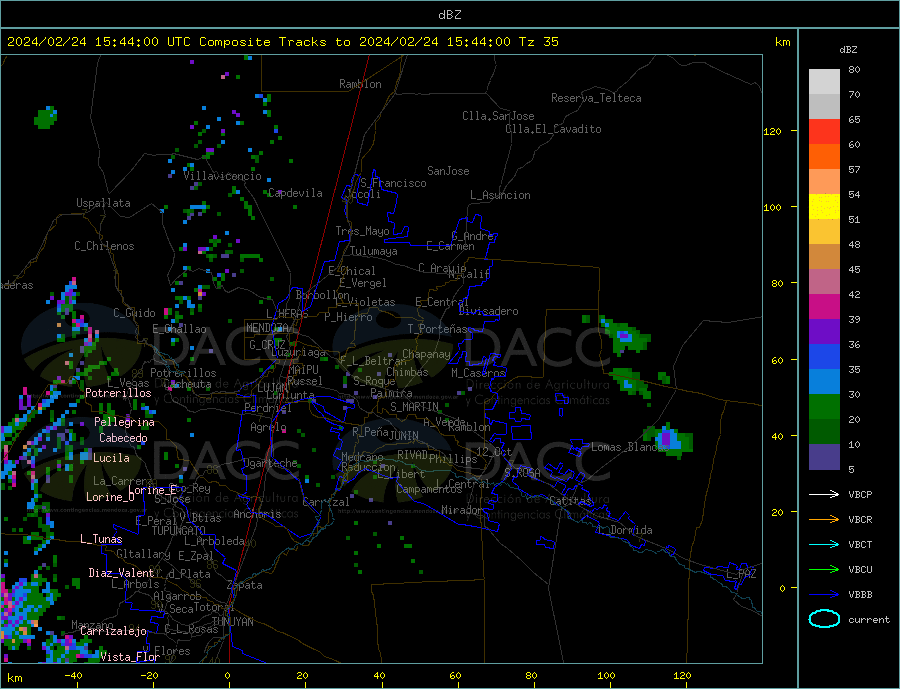Click the 'Divisadero' map label
This screenshot has width=900, height=689.
(x=488, y=311)
